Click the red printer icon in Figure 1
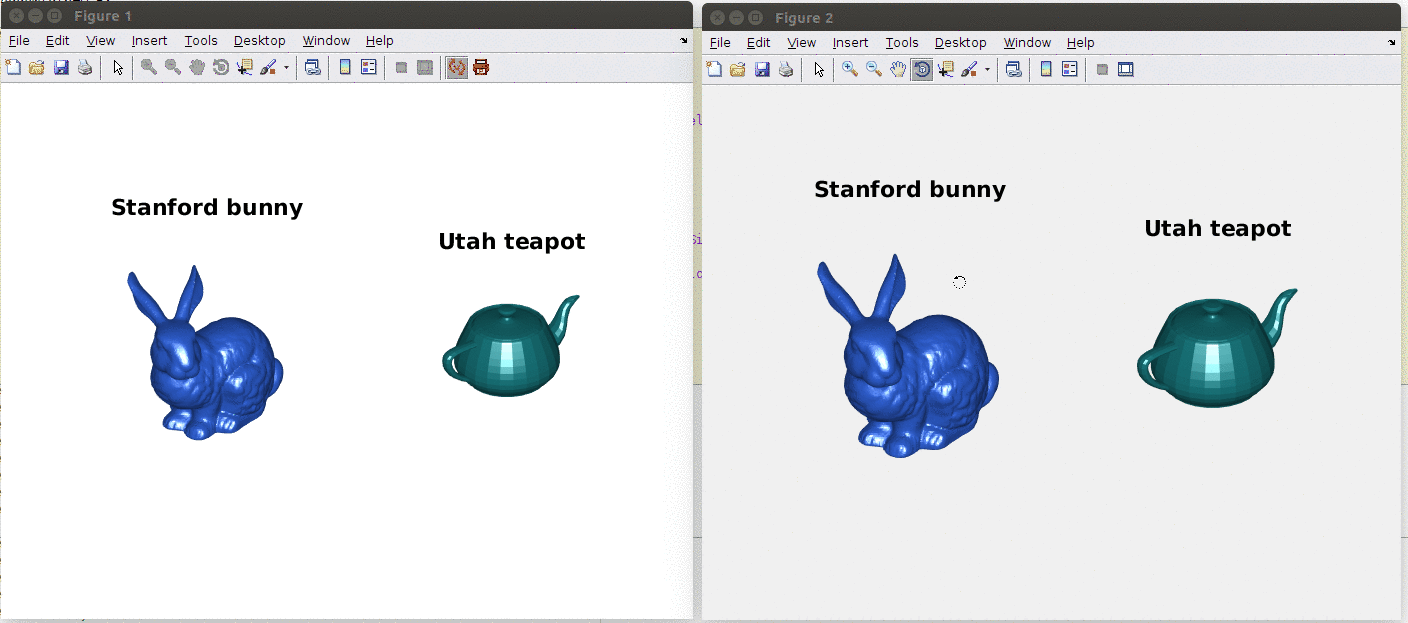Screen dimensions: 1408x623 click(481, 68)
